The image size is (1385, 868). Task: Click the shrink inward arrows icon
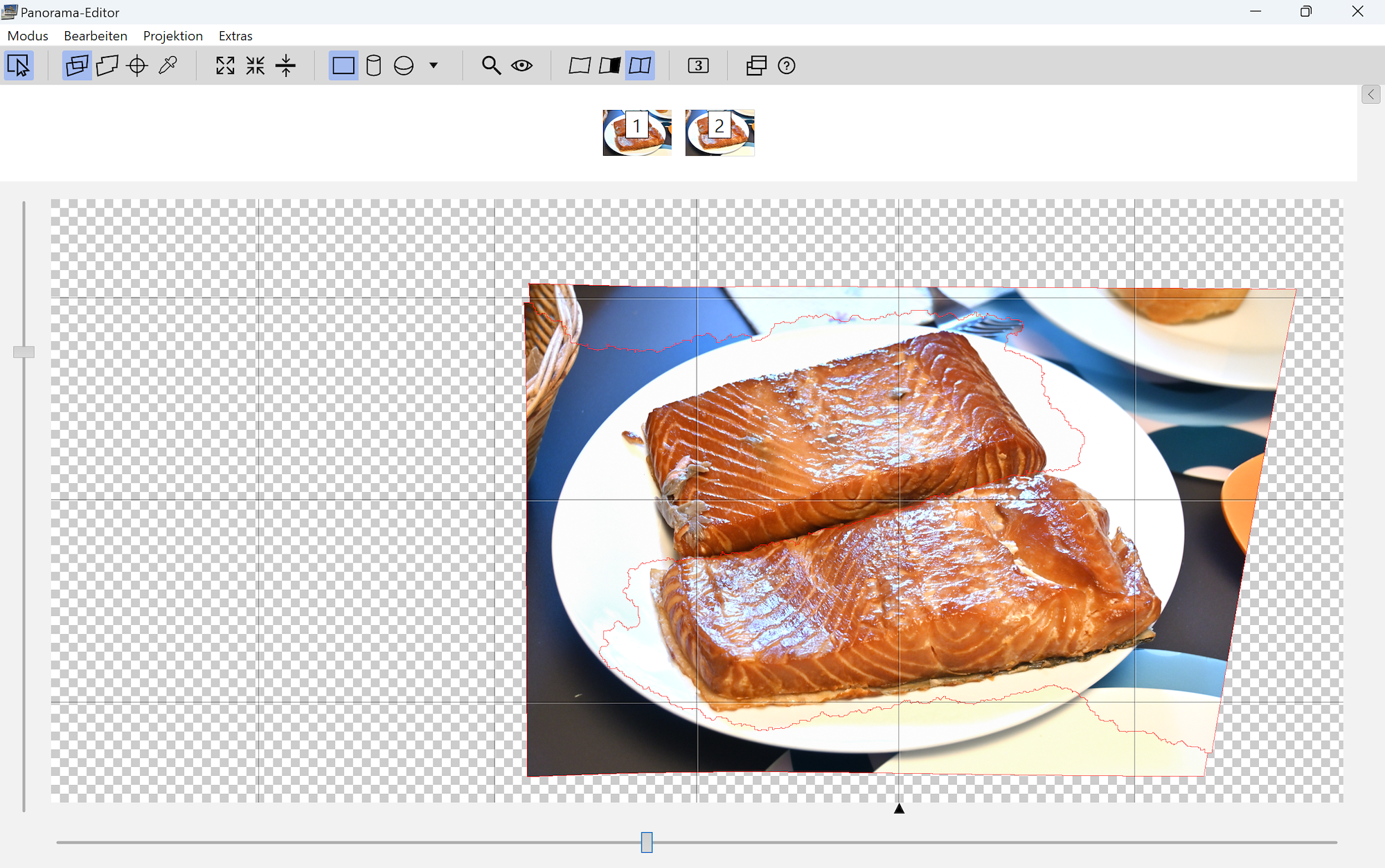(256, 66)
